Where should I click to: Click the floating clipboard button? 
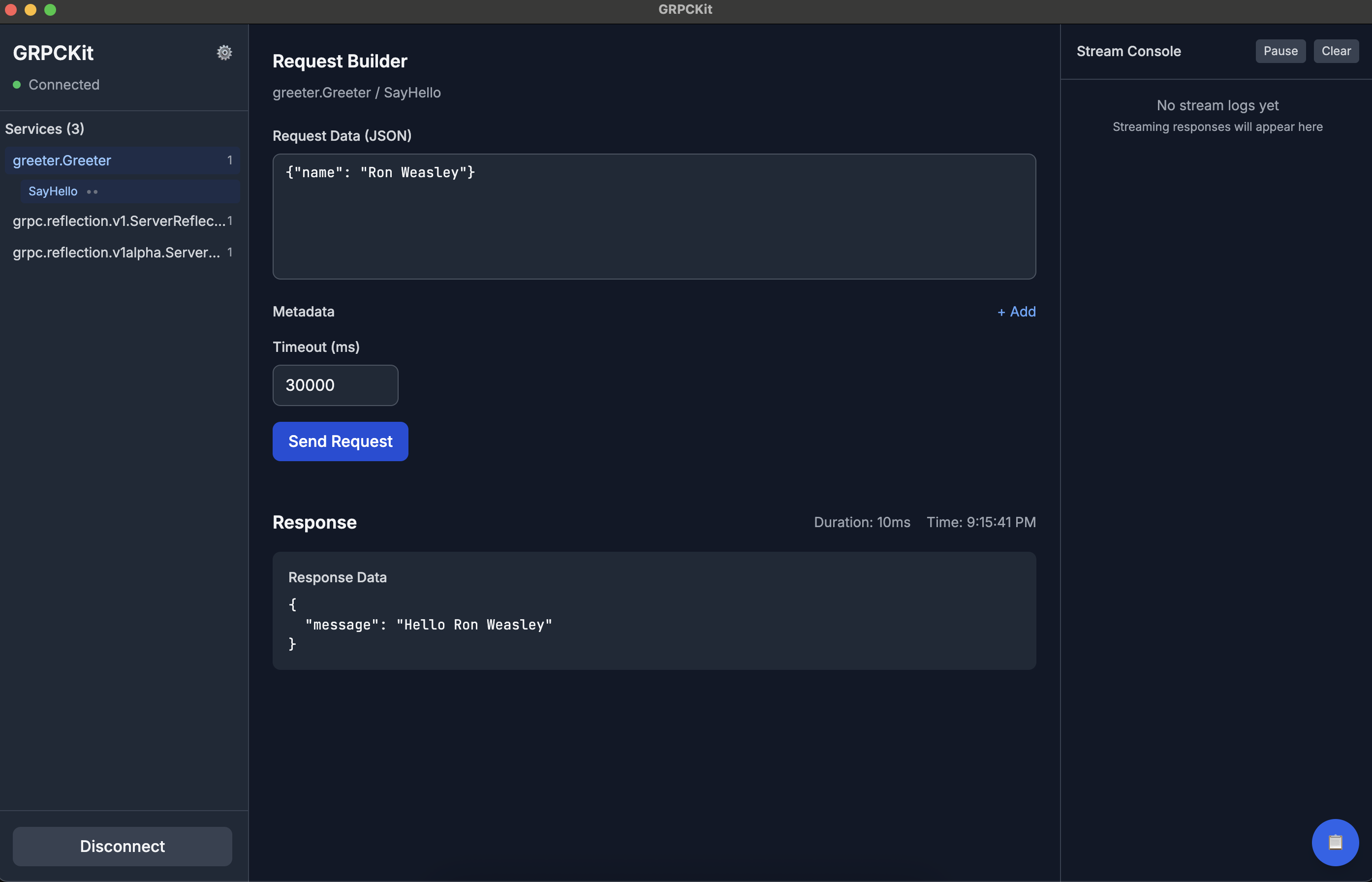click(1335, 843)
